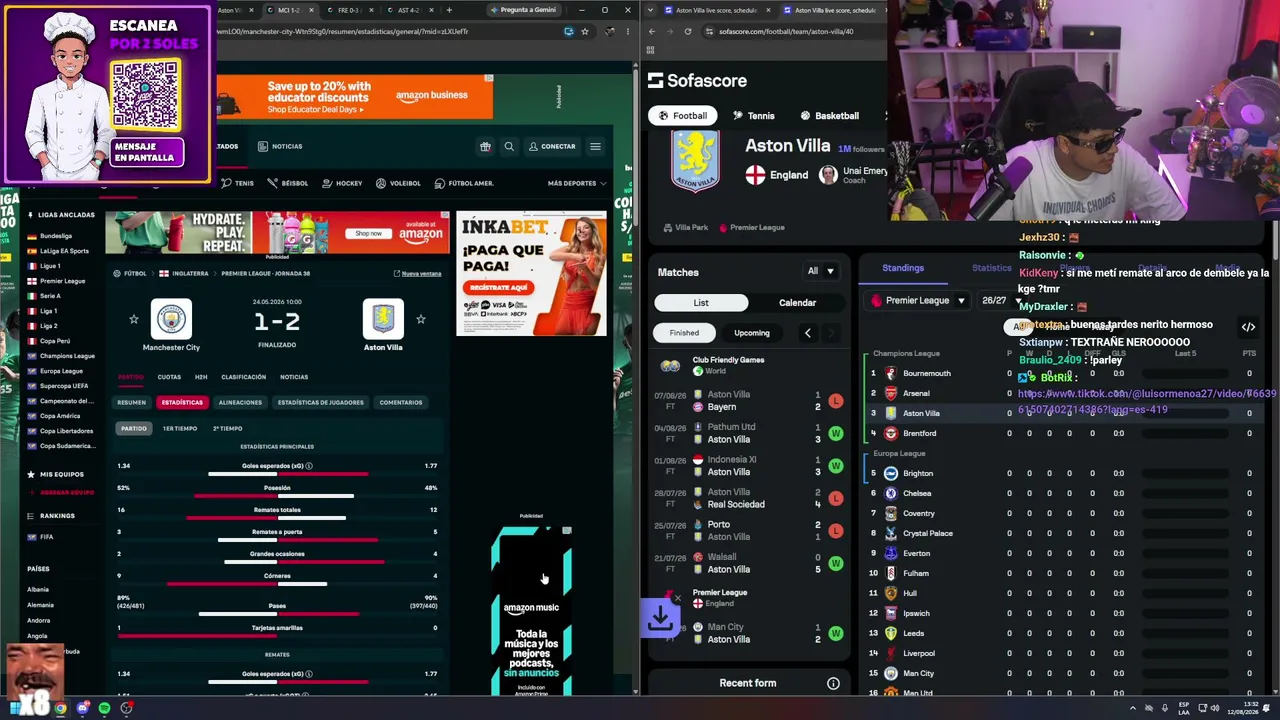Open Copa Perú in pinned leagues
Screen dimensions: 1280x720
click(x=54, y=341)
